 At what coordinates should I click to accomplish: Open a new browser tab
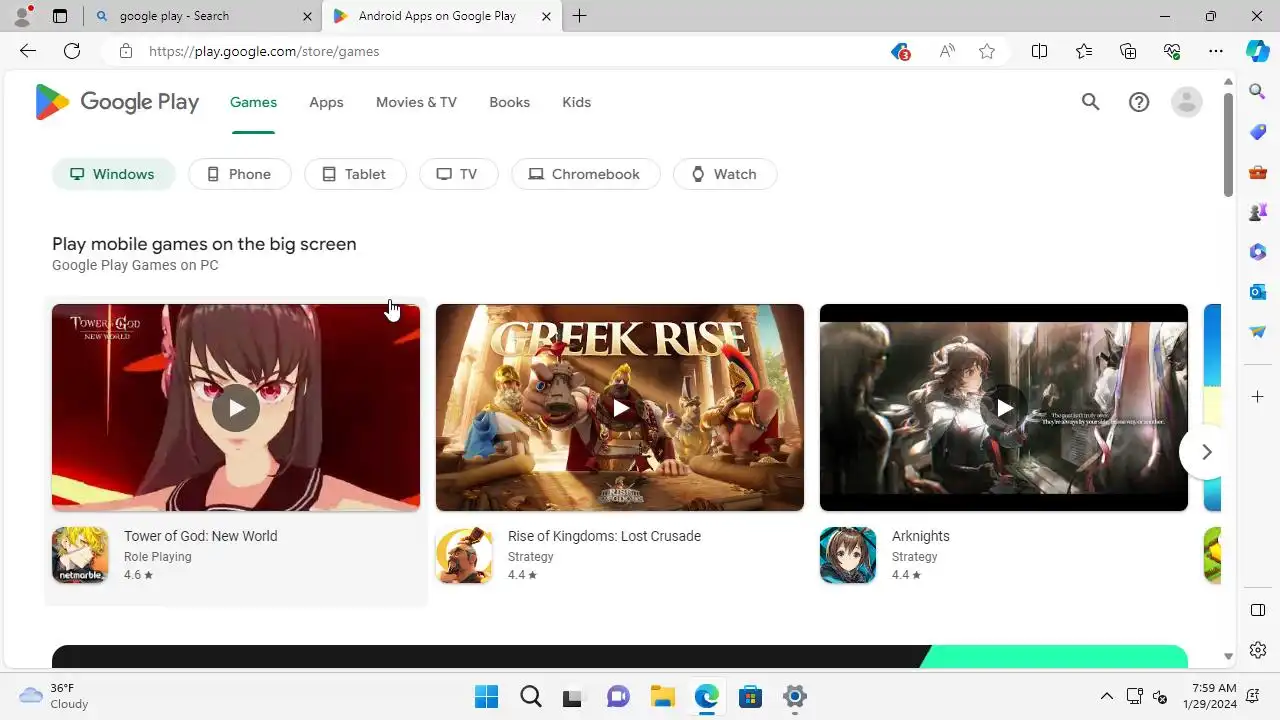[579, 16]
